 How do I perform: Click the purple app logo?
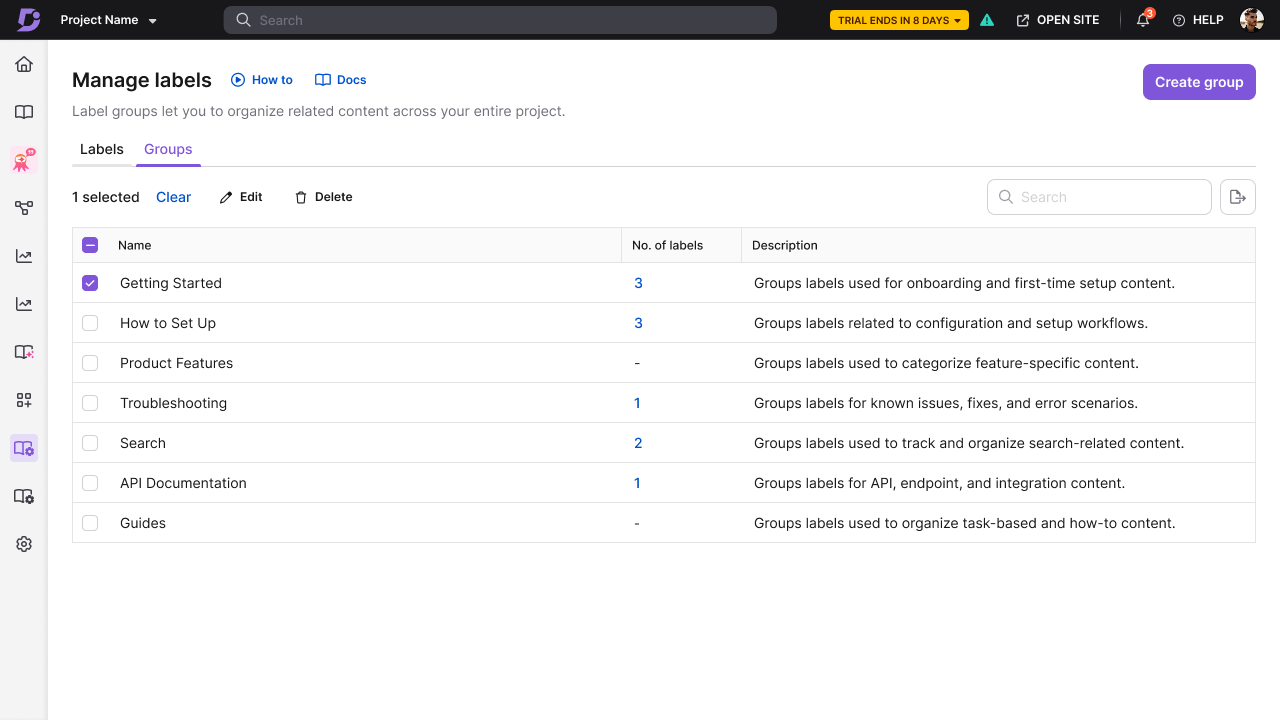click(x=29, y=20)
